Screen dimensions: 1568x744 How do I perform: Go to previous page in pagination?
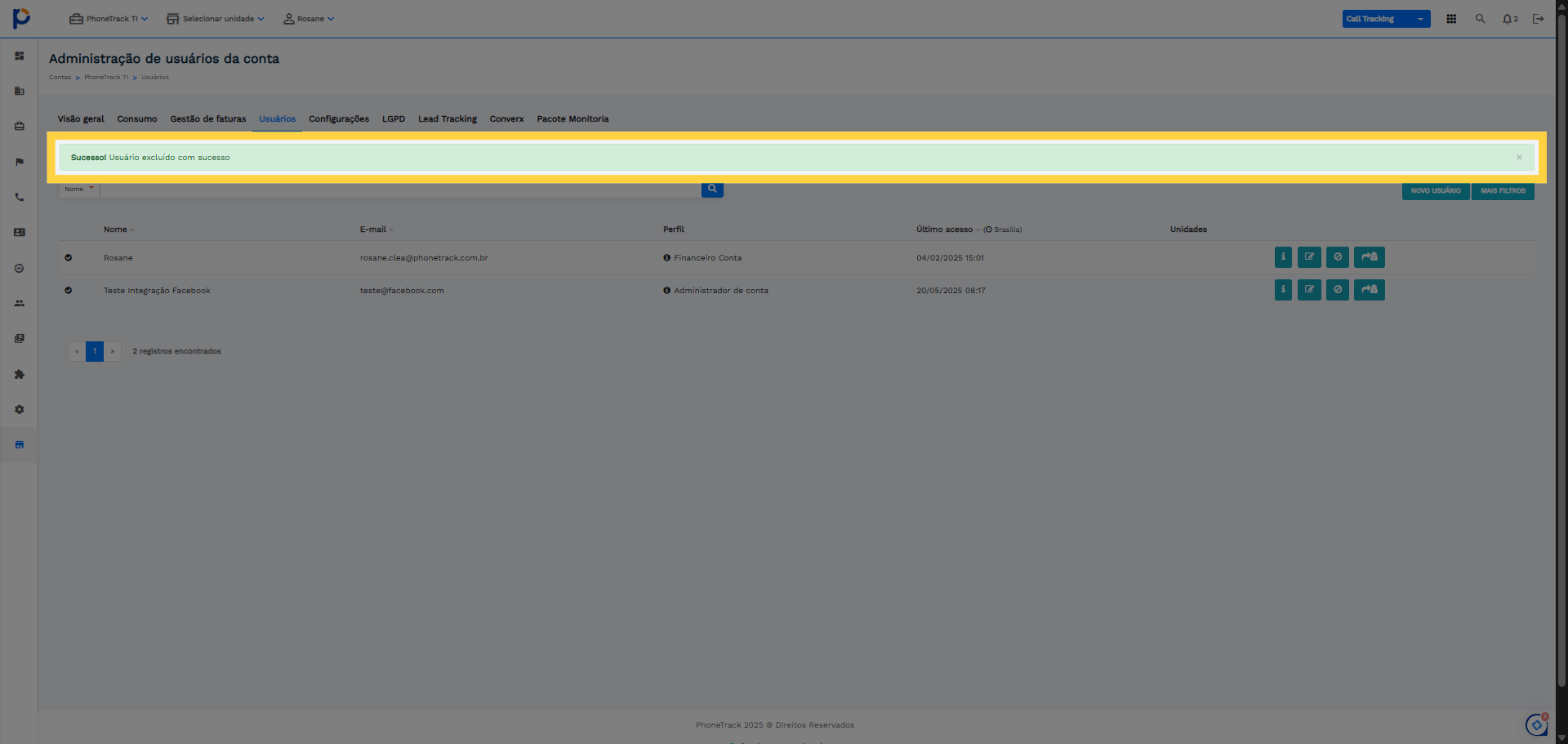(x=77, y=351)
